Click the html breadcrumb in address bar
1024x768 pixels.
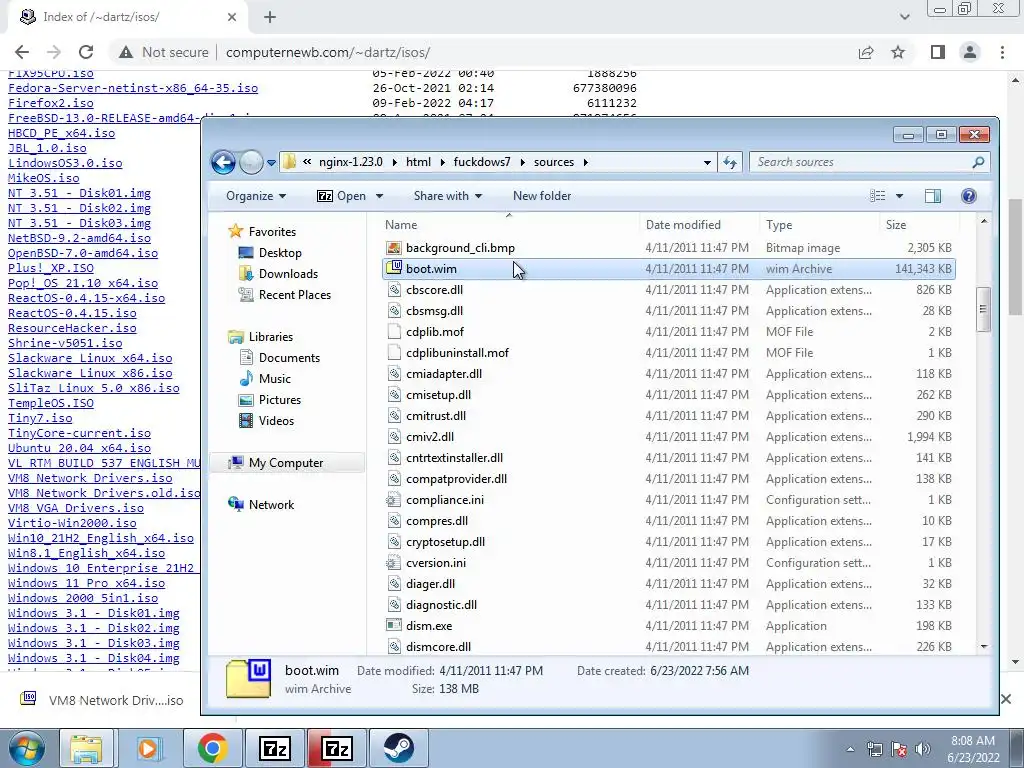point(418,162)
